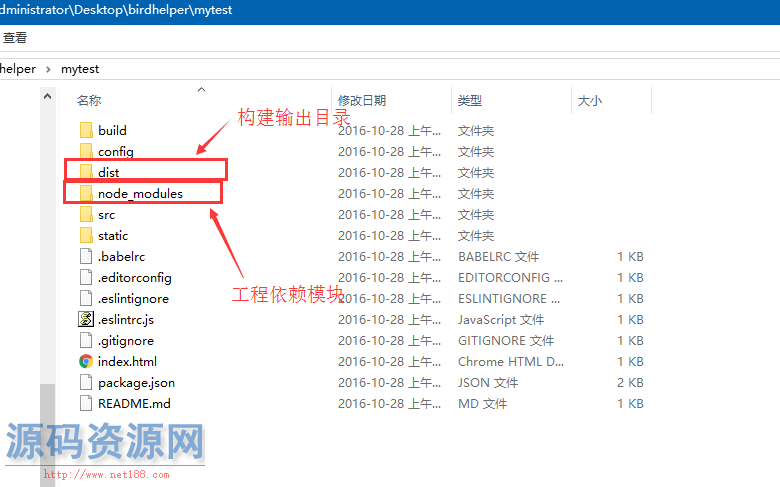Click the Chrome icon for index.html
Viewport: 780px width, 487px height.
tap(85, 362)
